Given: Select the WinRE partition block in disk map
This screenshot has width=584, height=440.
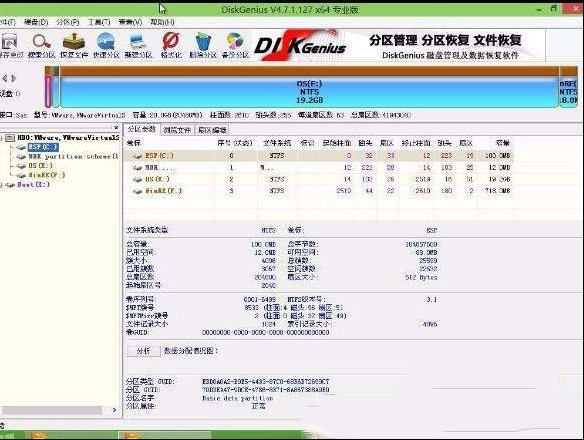Looking at the screenshot, I should [x=568, y=92].
